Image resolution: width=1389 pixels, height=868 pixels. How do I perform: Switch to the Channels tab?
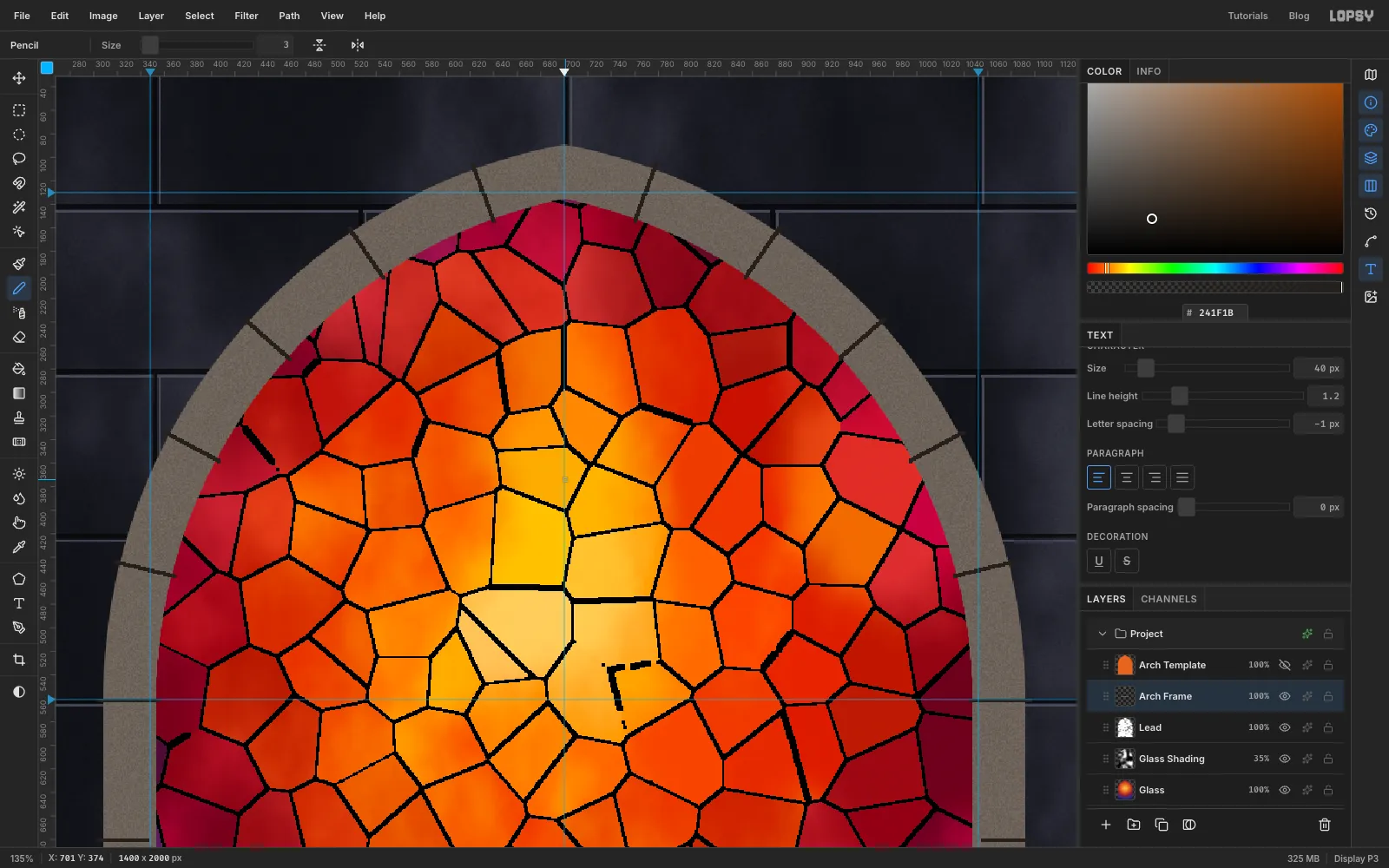coord(1168,599)
